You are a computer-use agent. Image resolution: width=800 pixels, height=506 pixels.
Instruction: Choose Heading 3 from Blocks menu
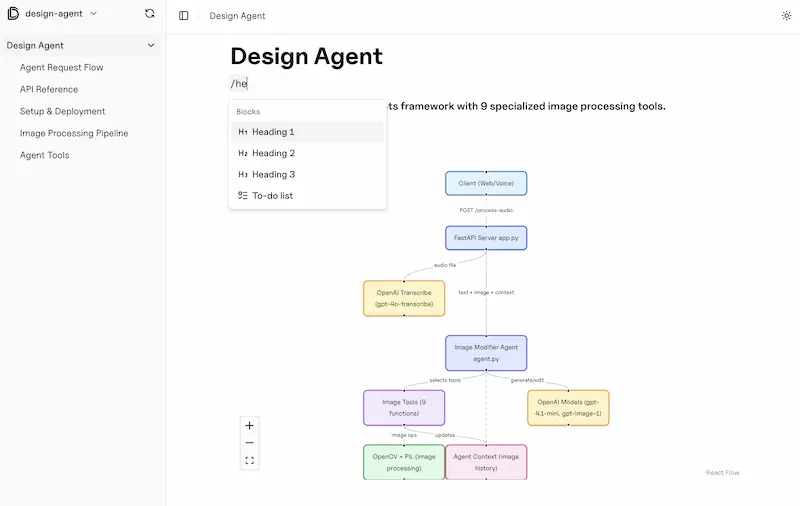(307, 174)
